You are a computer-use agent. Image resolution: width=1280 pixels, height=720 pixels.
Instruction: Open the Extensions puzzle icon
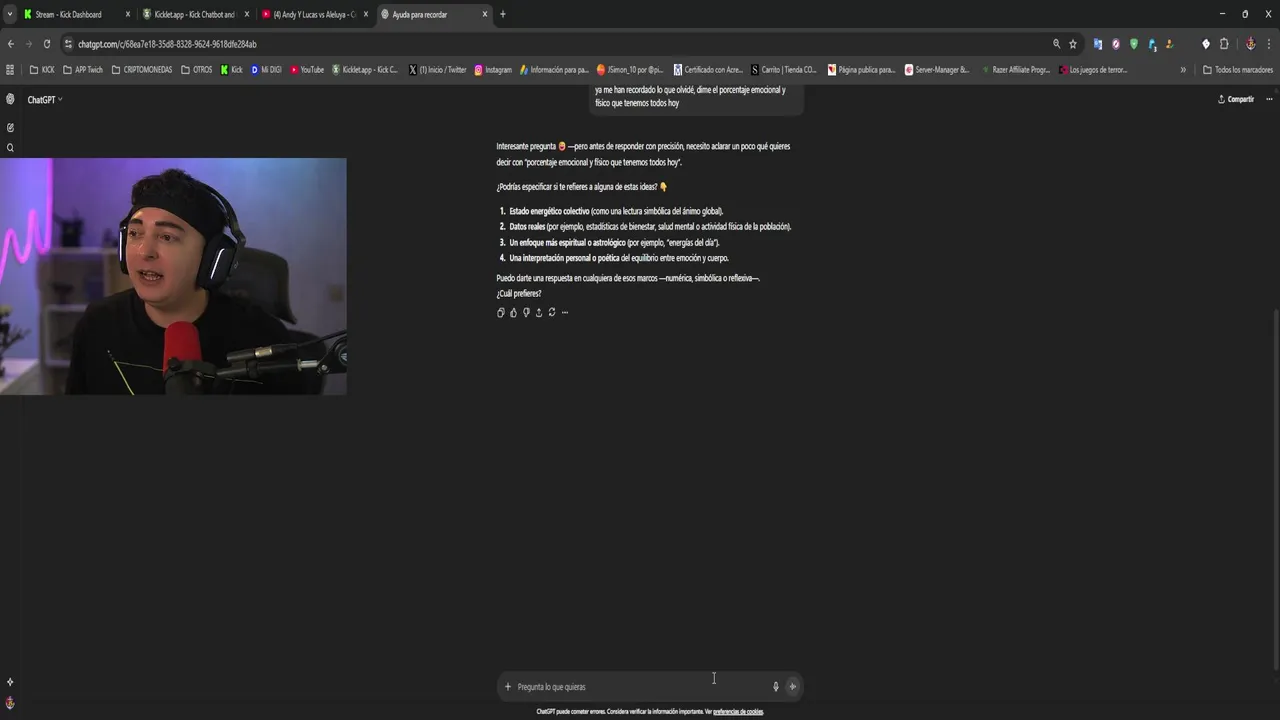tap(1223, 44)
